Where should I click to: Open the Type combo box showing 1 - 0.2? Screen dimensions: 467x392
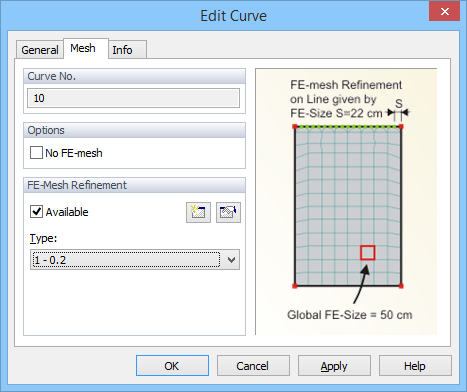pyautogui.click(x=135, y=260)
